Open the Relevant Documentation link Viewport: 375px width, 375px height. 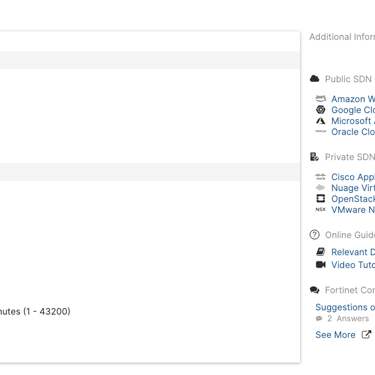pyautogui.click(x=353, y=252)
